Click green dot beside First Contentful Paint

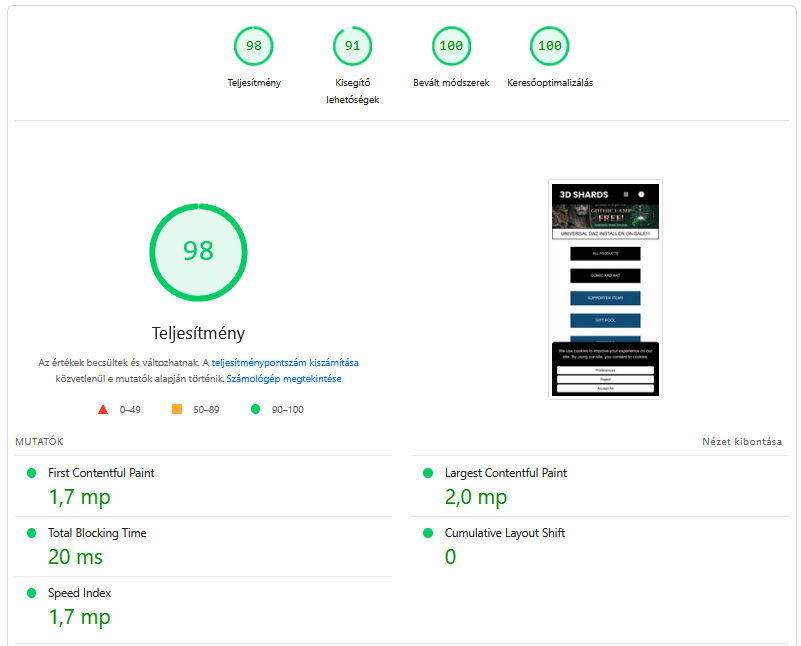click(31, 473)
